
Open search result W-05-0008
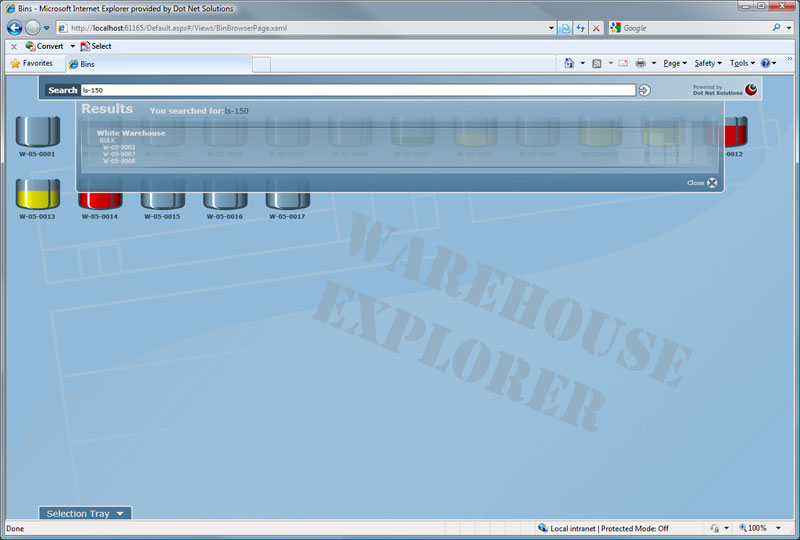[119, 161]
